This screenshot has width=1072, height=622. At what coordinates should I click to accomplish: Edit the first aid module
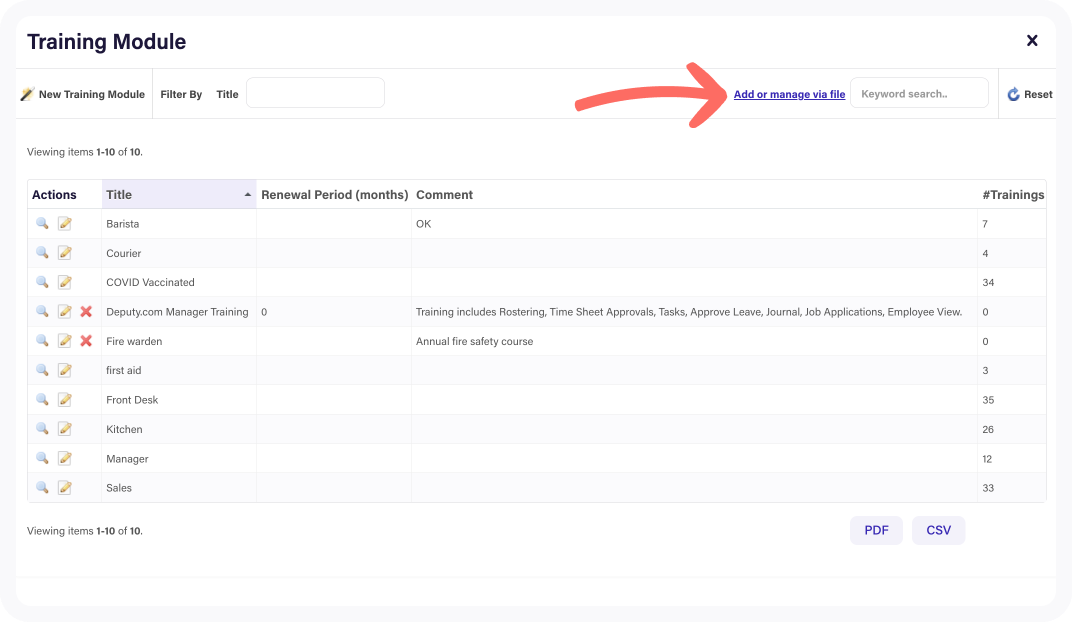point(65,370)
